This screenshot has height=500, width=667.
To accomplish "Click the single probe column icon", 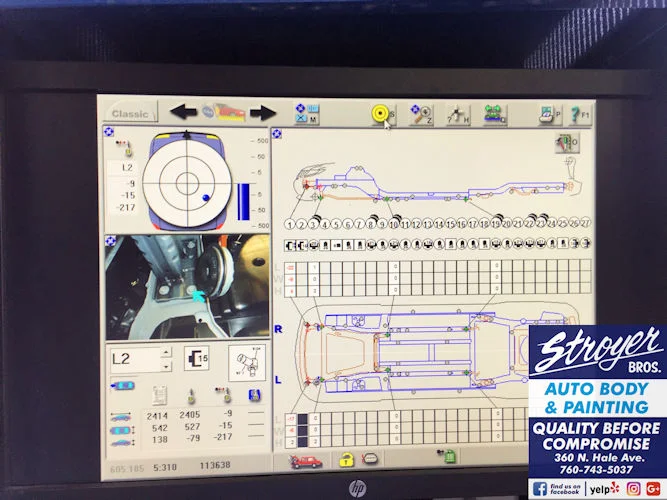I will coord(191,396).
